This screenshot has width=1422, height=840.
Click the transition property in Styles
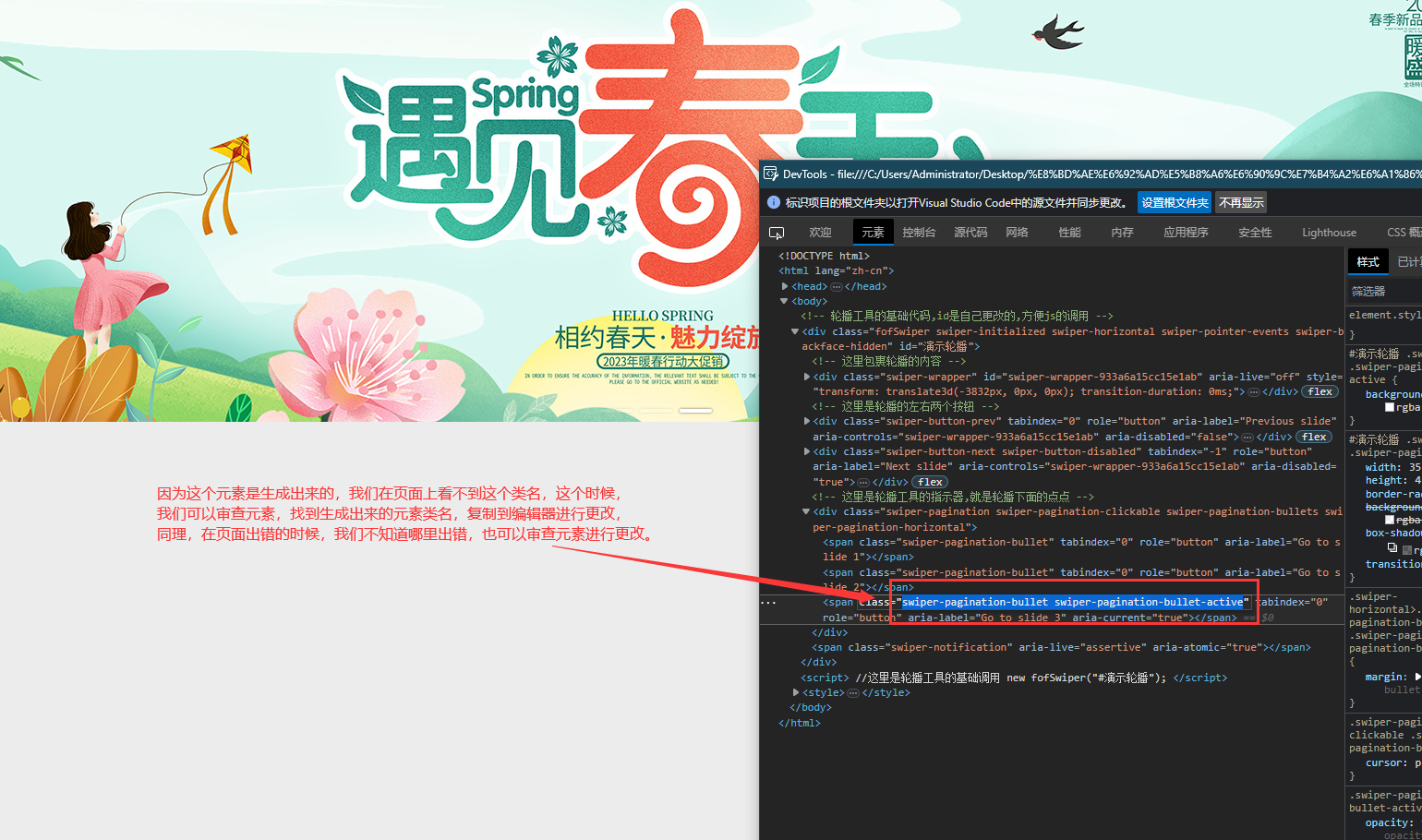click(x=1393, y=564)
